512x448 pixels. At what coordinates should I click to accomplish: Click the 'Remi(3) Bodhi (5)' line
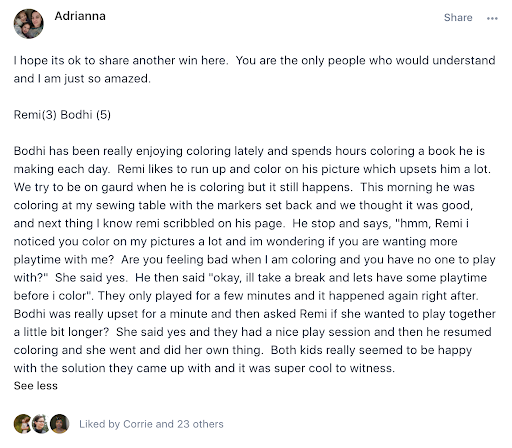[62, 115]
